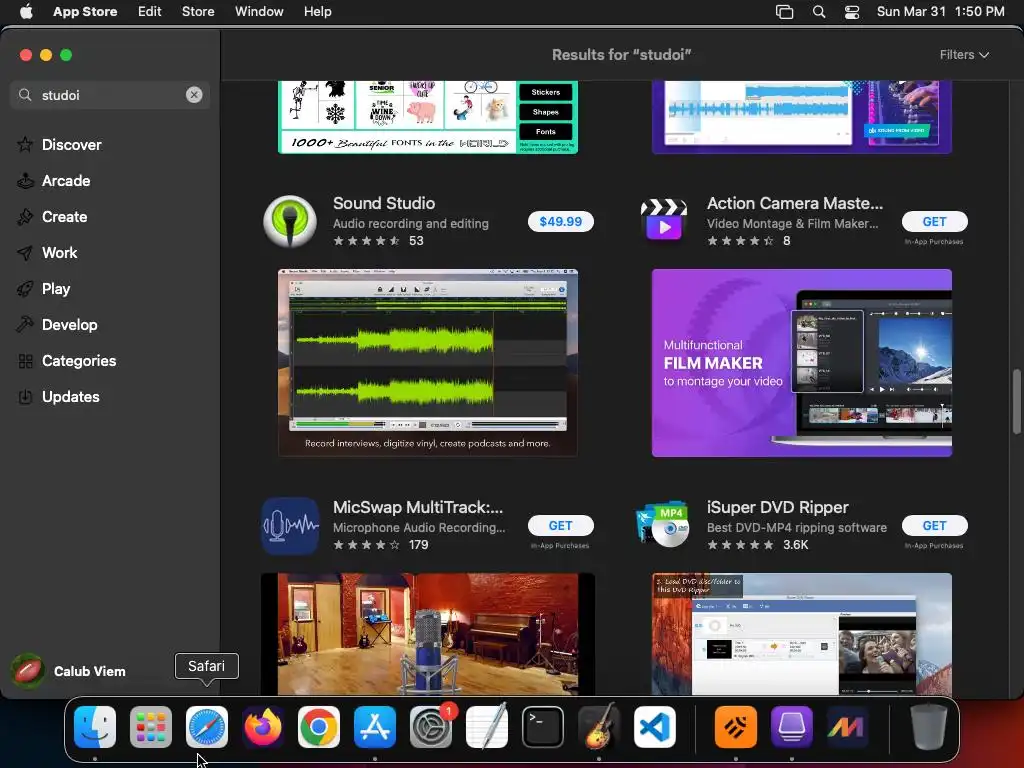View the Film Maker promo screenshot

click(802, 362)
